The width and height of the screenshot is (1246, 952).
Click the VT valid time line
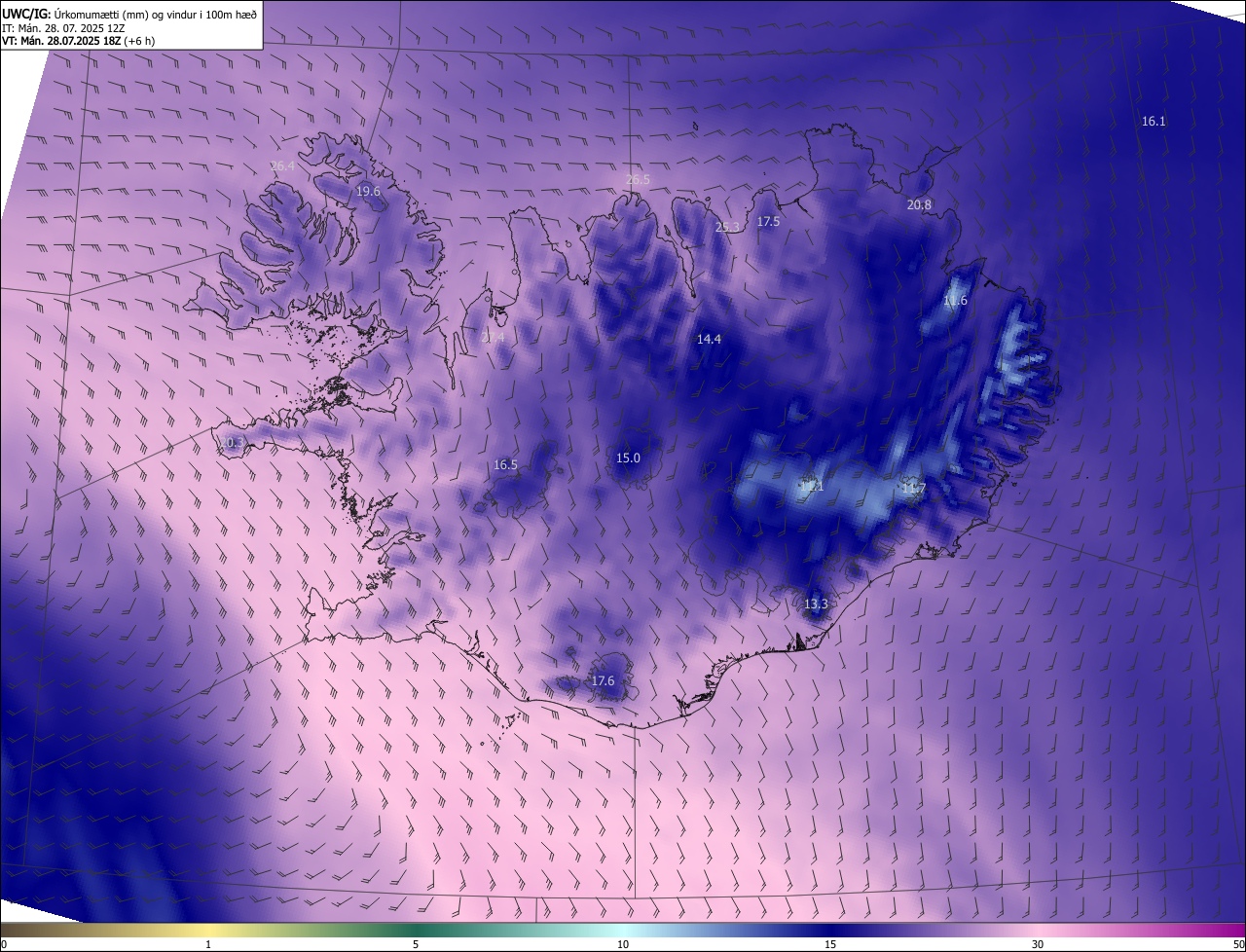pyautogui.click(x=78, y=41)
